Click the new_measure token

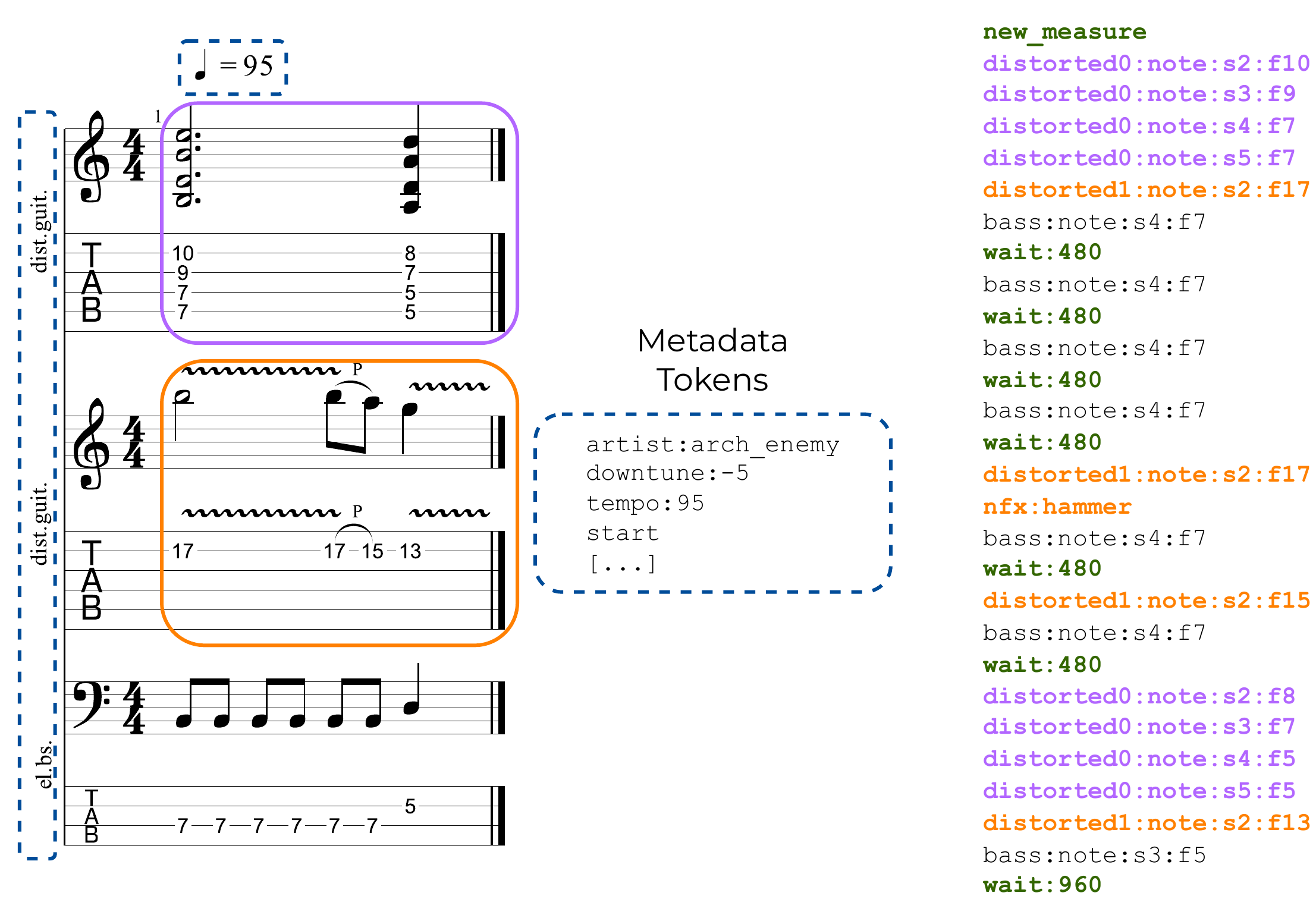coord(1064,32)
